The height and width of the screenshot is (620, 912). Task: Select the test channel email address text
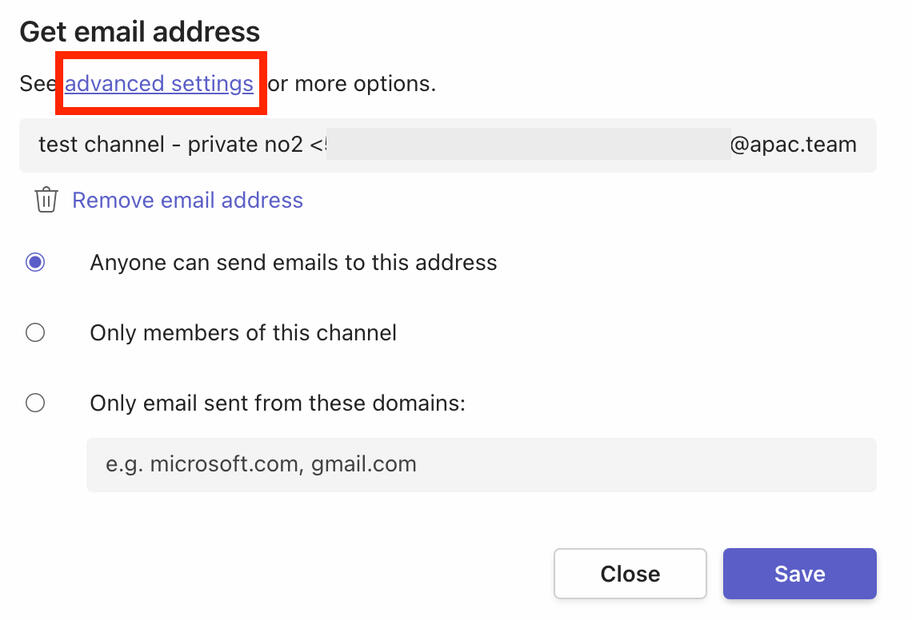pos(450,144)
